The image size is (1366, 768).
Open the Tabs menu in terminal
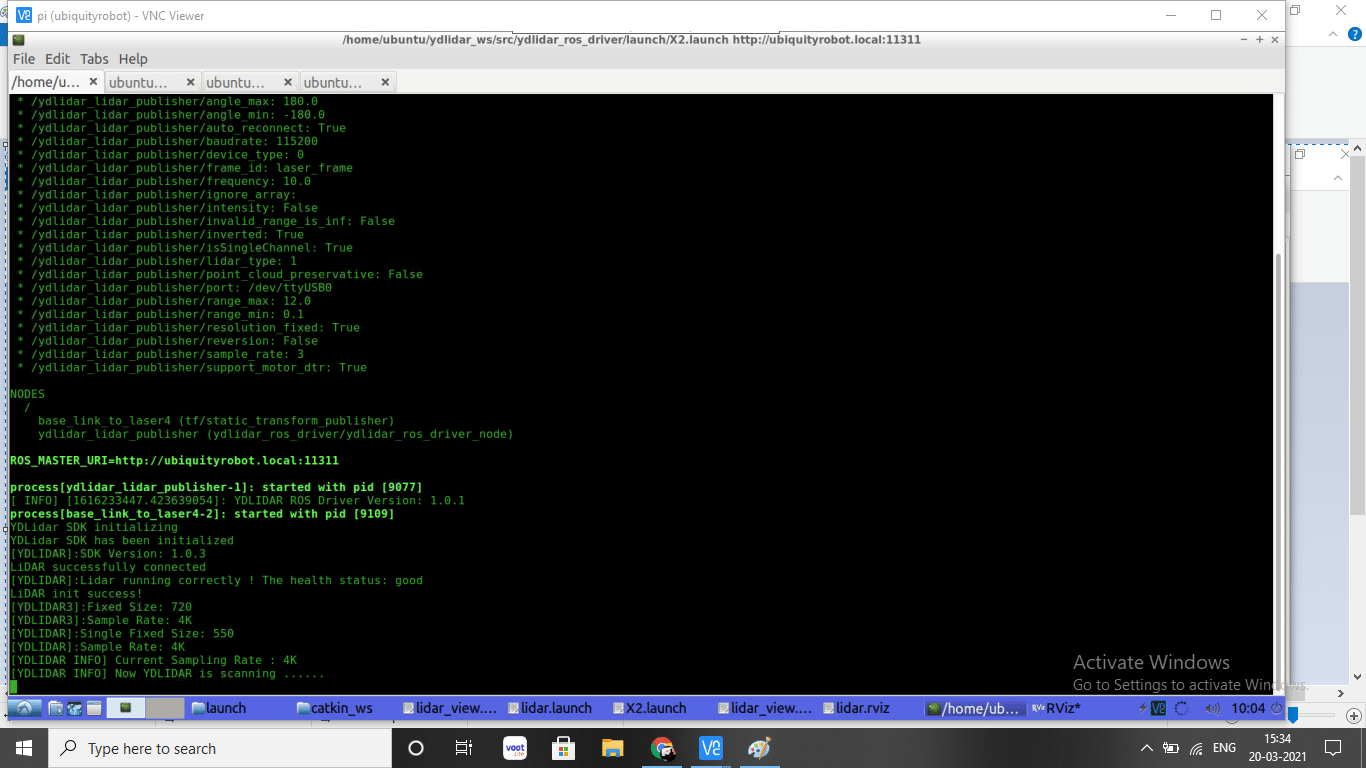point(94,59)
